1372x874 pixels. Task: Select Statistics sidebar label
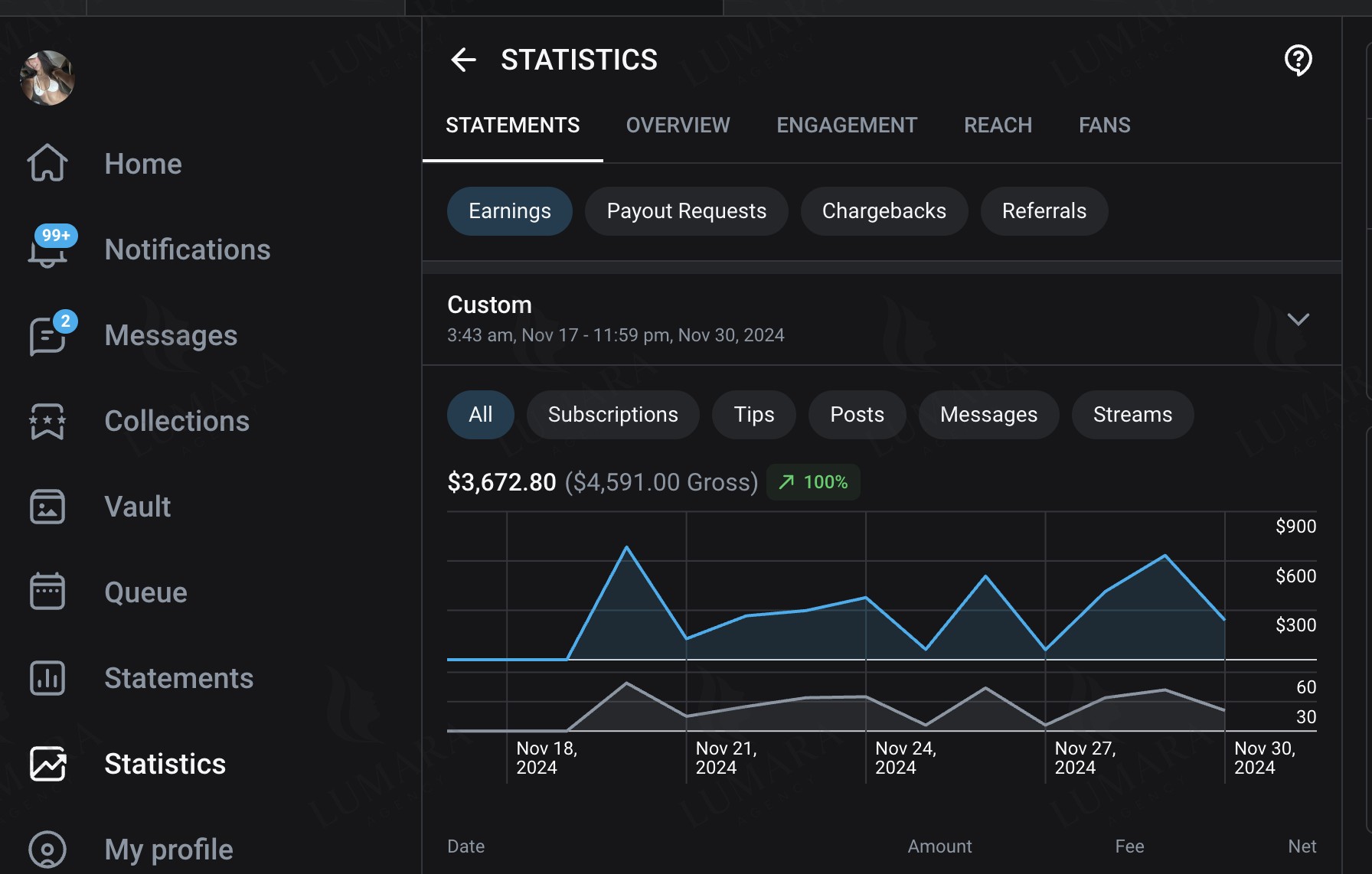point(165,764)
